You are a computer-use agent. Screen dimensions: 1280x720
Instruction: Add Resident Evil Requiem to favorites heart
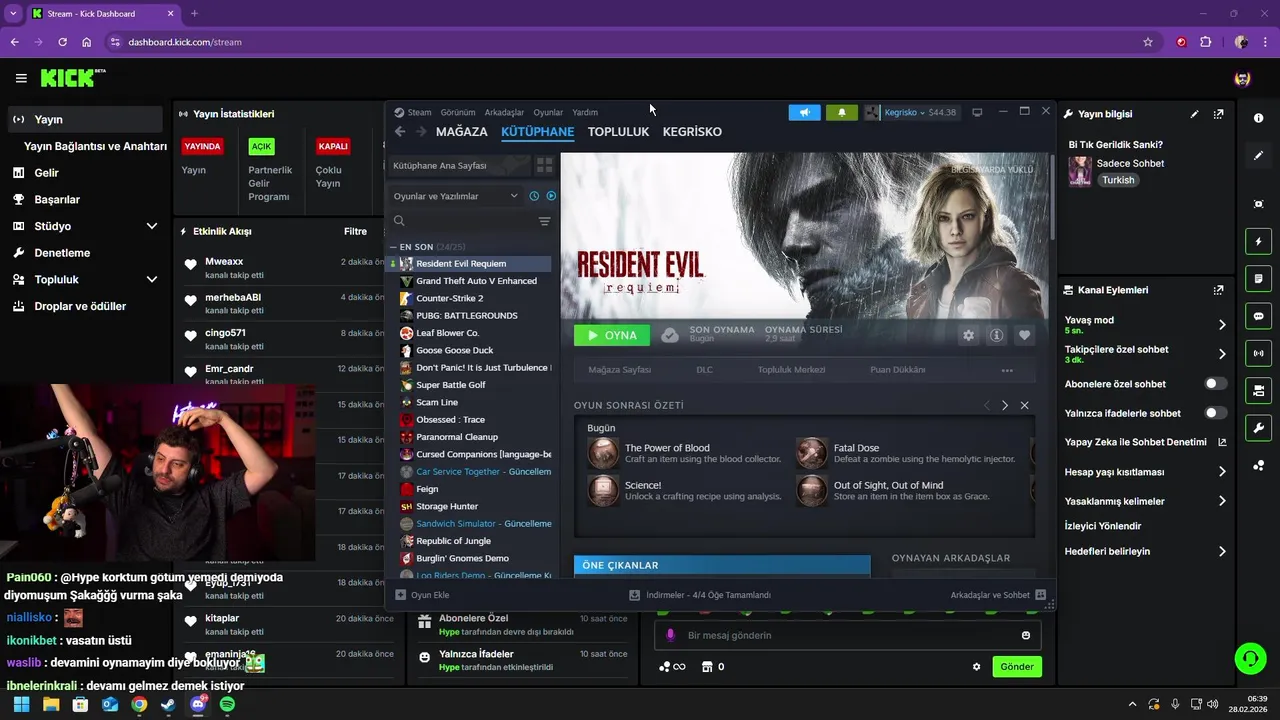pyautogui.click(x=1024, y=336)
